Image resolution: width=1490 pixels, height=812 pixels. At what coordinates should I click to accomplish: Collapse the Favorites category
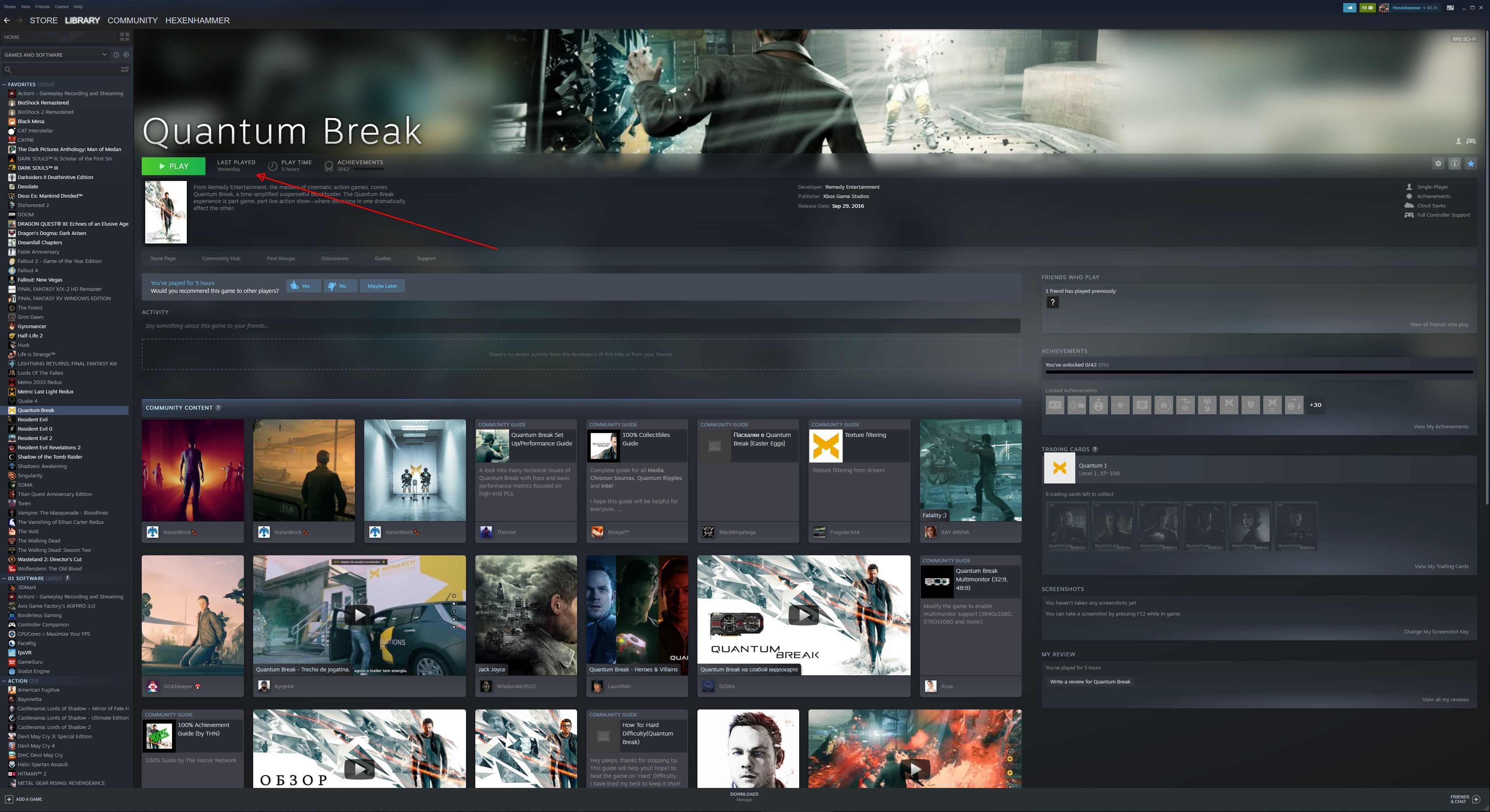point(5,84)
